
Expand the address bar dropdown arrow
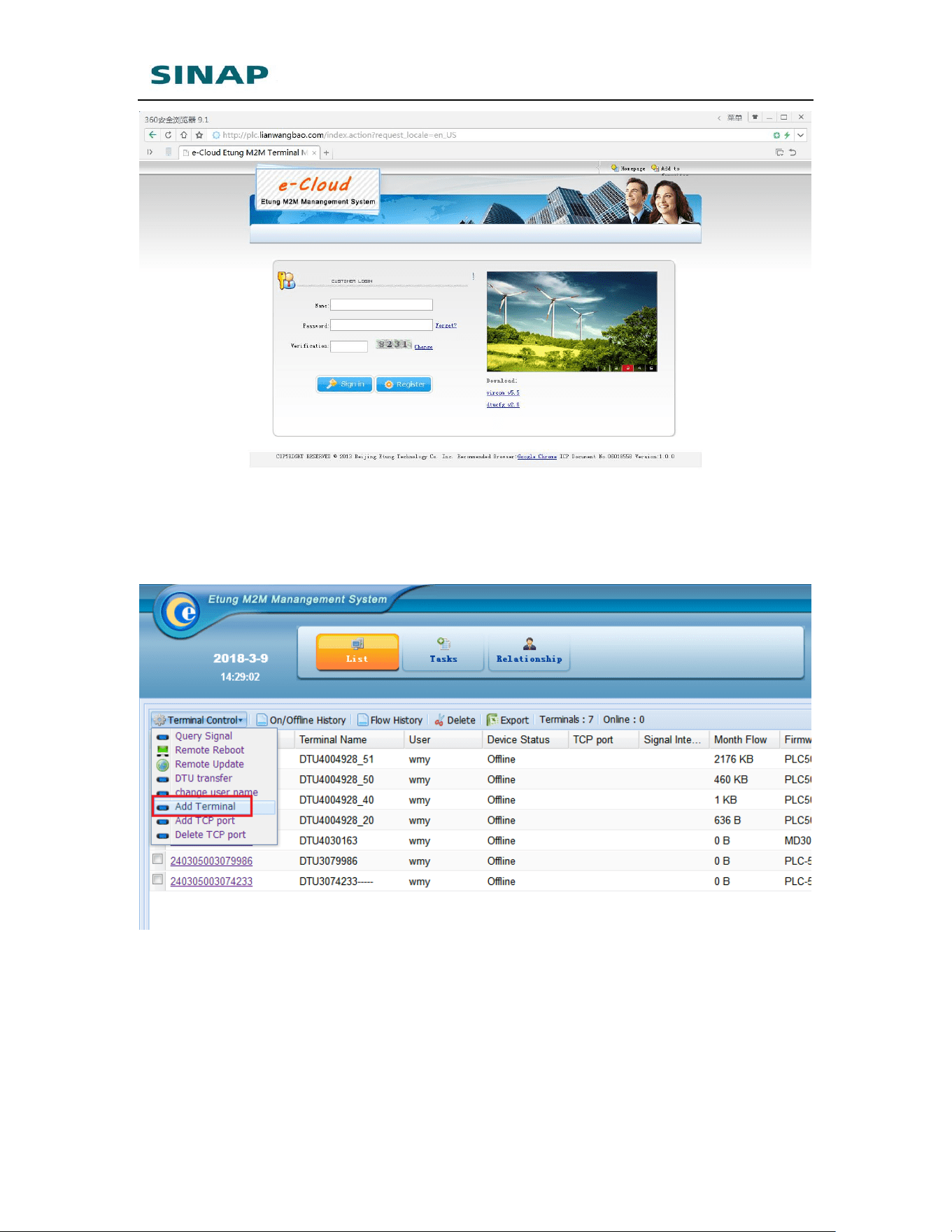801,135
